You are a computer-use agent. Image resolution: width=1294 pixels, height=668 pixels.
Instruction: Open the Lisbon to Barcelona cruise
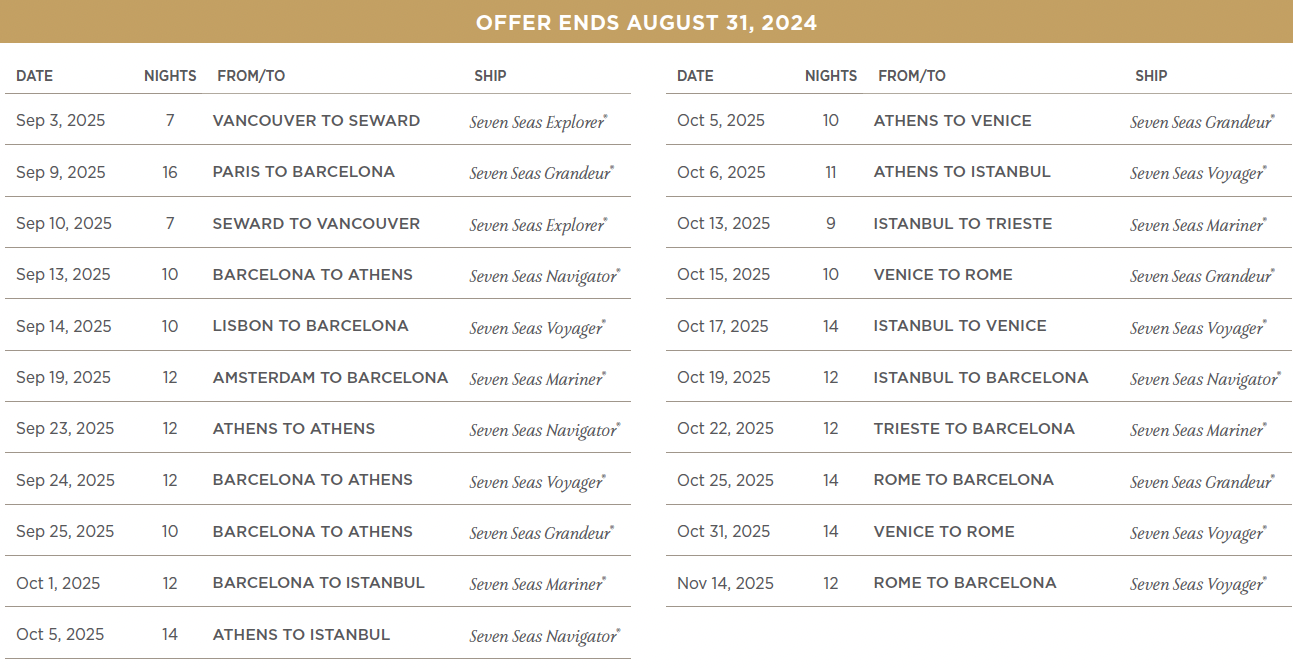click(x=310, y=326)
